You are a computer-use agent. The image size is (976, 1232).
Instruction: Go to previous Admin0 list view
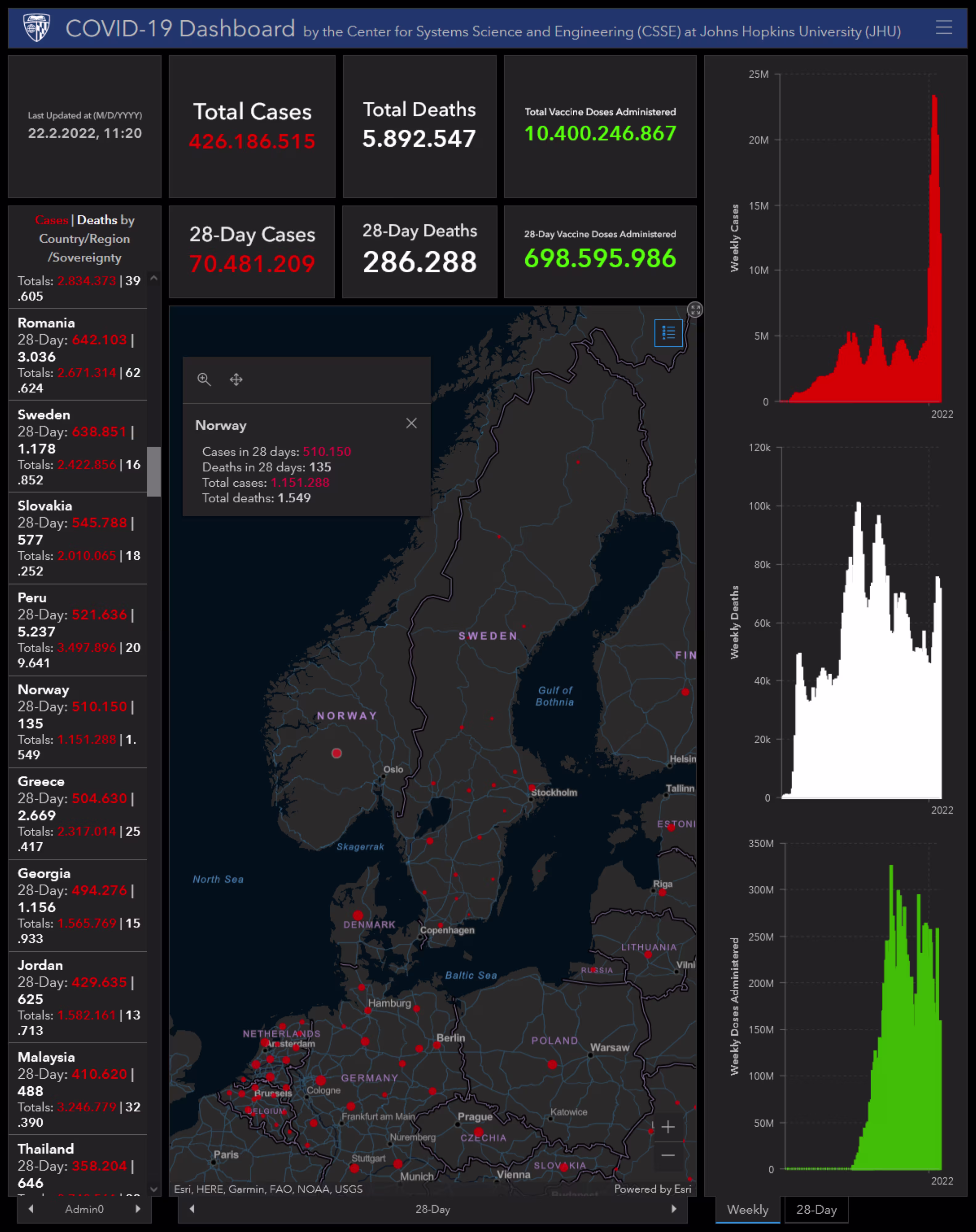pyautogui.click(x=31, y=1209)
